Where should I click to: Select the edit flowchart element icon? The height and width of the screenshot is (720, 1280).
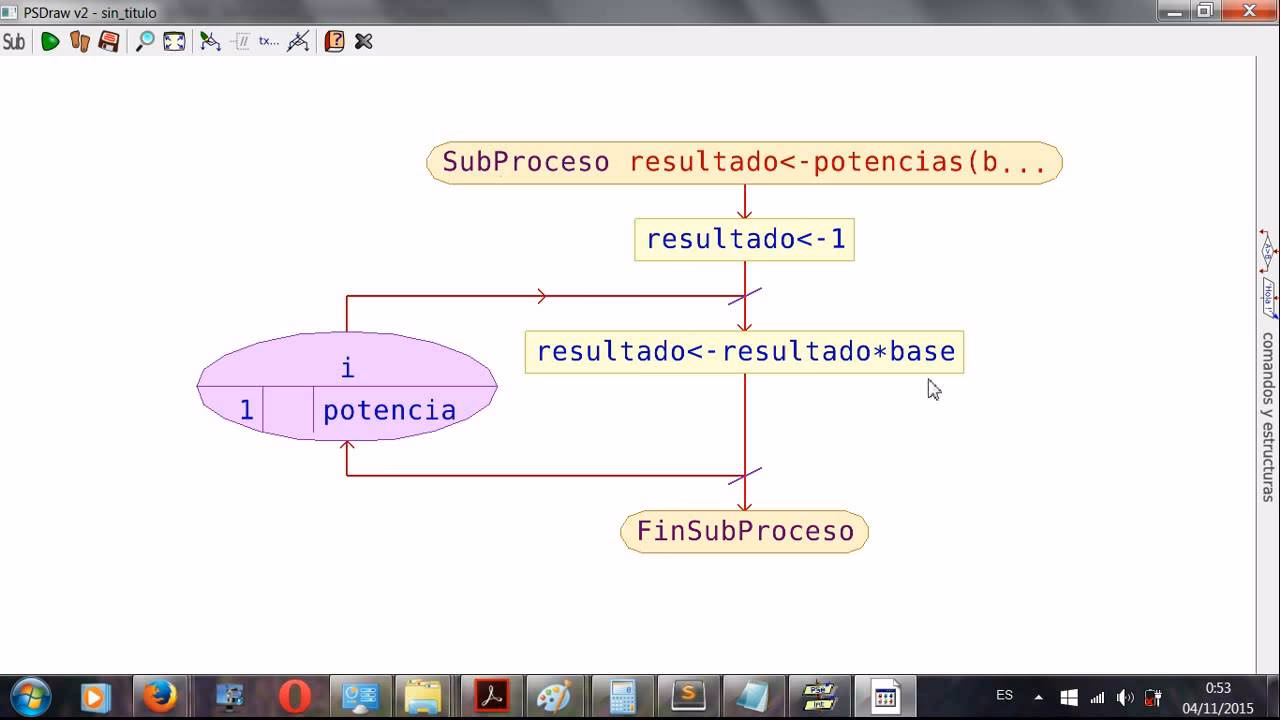point(211,42)
